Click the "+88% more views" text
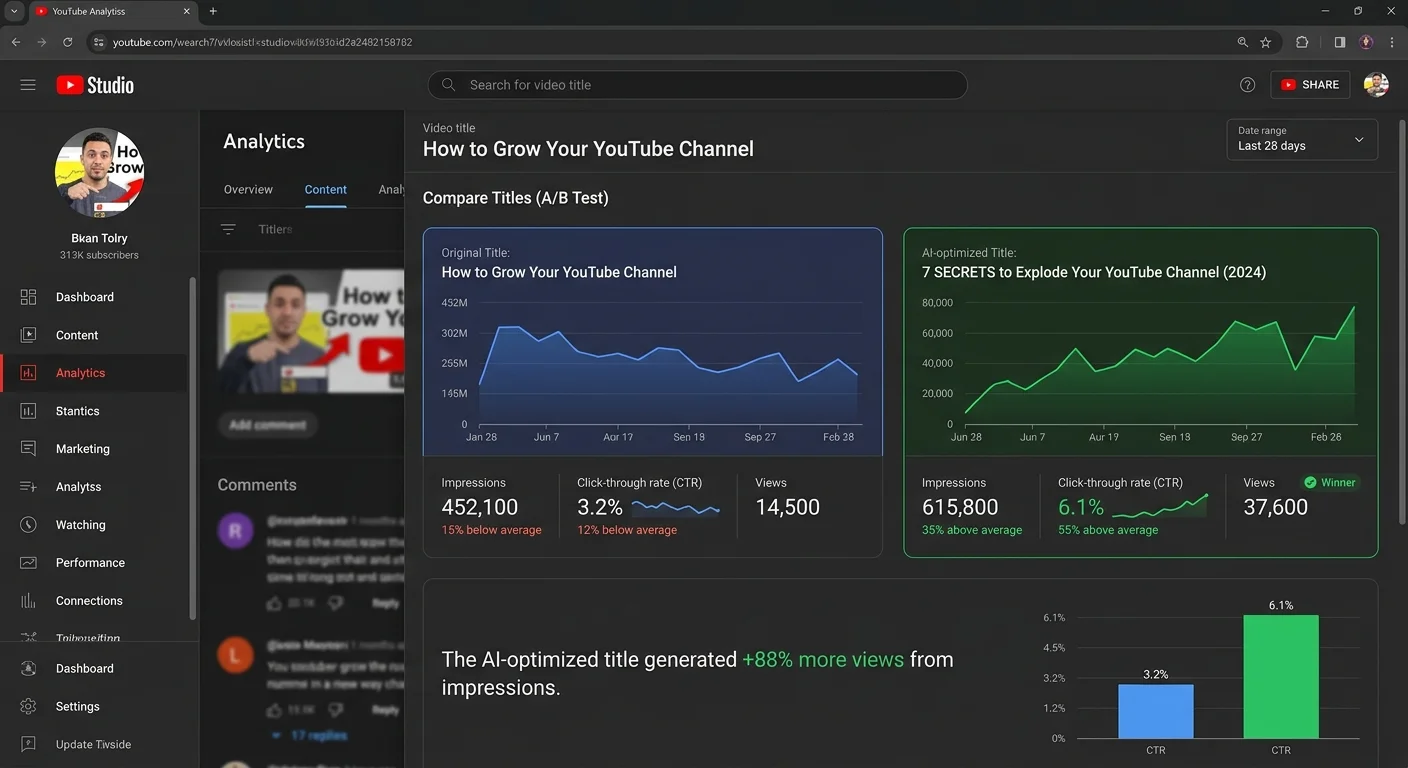 click(x=823, y=660)
